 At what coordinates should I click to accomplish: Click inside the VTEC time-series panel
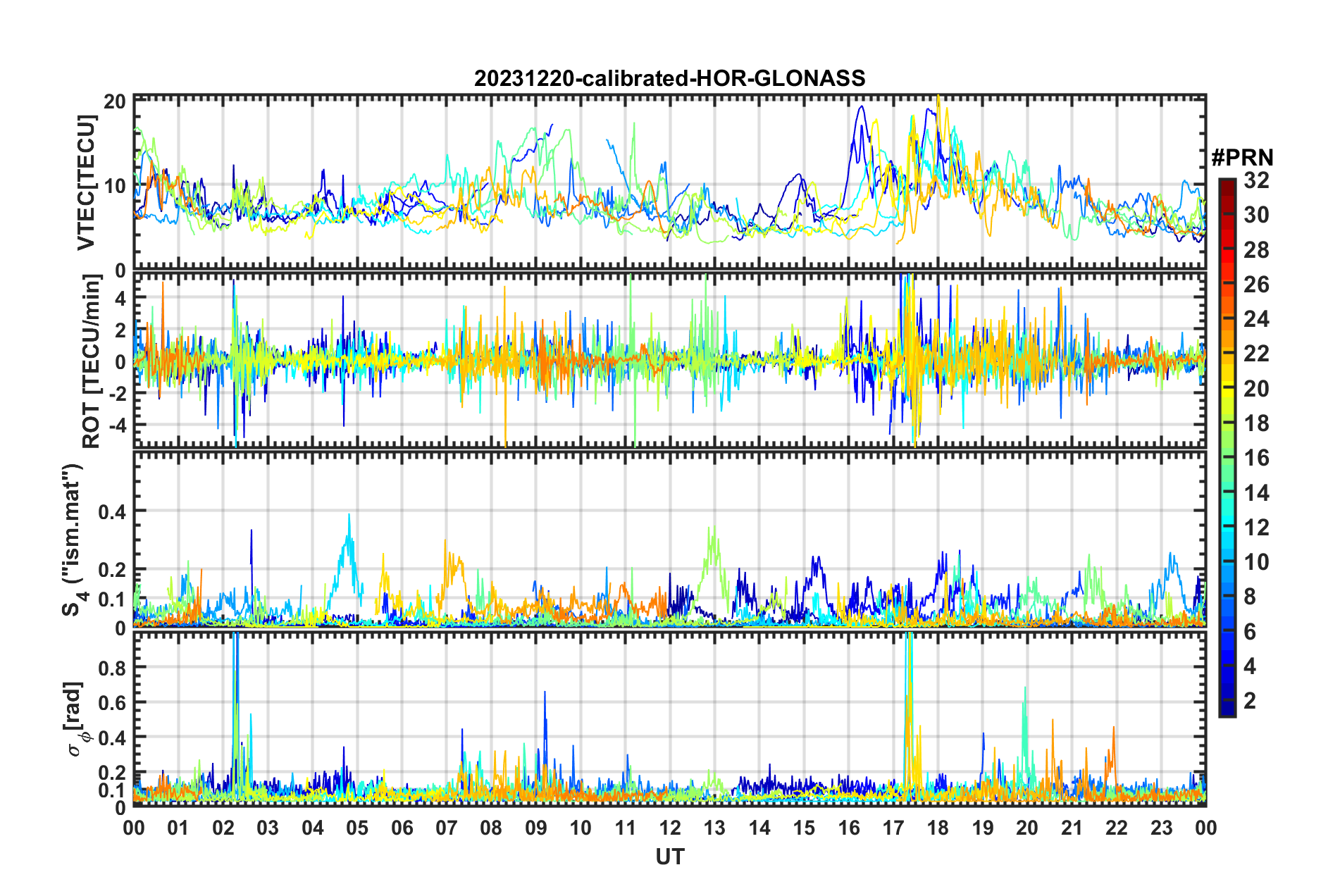(669, 182)
